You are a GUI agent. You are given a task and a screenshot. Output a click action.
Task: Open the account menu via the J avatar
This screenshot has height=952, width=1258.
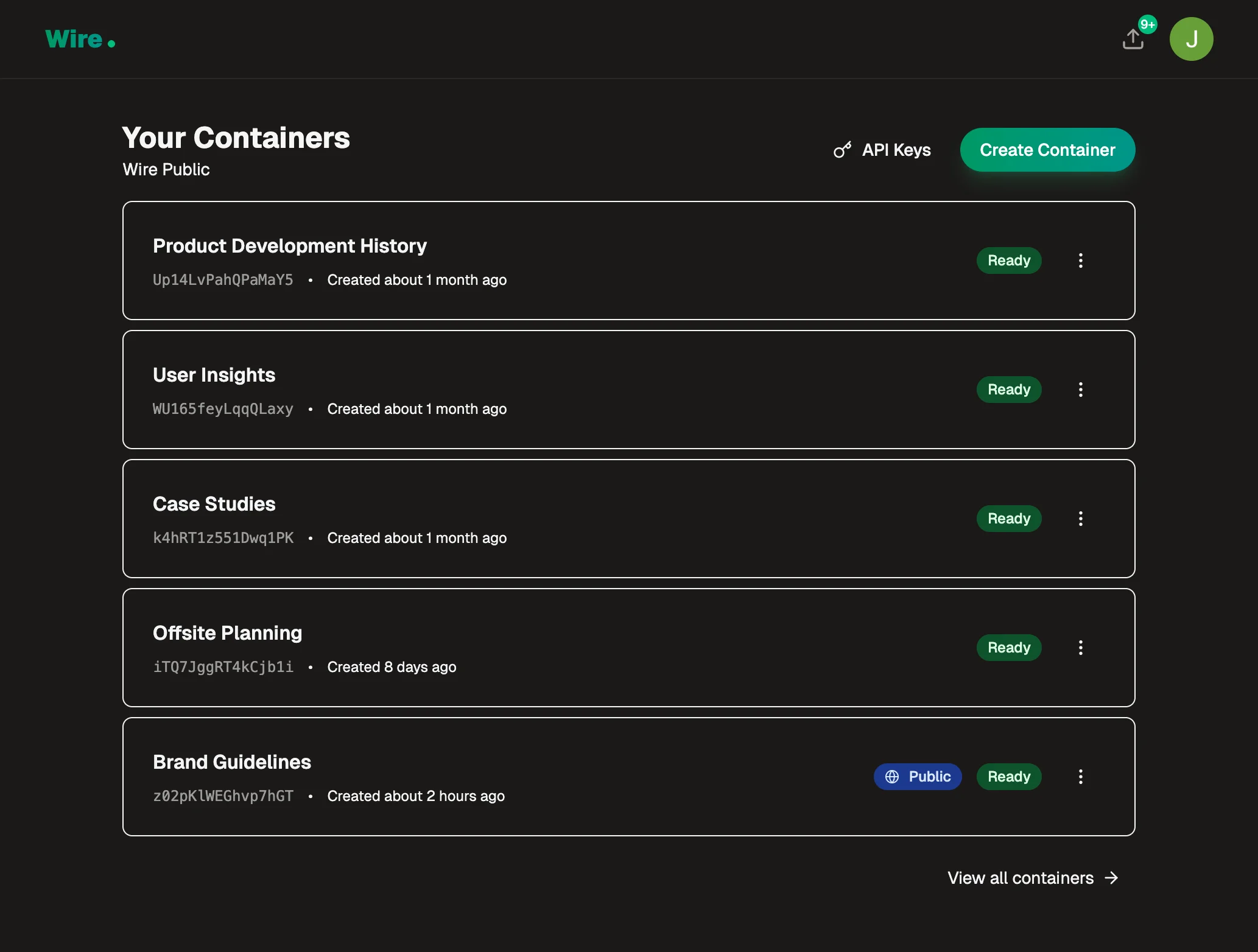coord(1192,38)
